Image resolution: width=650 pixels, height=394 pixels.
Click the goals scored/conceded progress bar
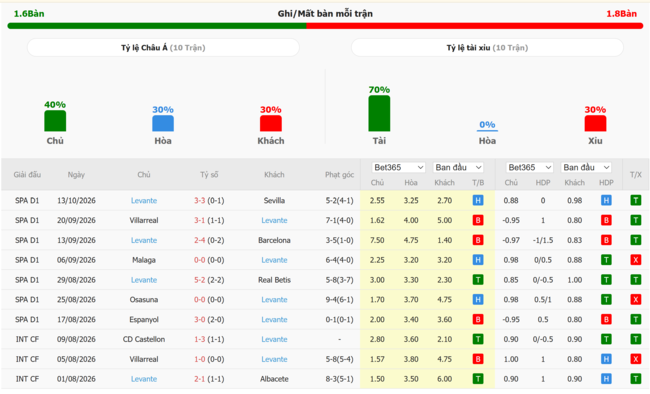[x=325, y=26]
